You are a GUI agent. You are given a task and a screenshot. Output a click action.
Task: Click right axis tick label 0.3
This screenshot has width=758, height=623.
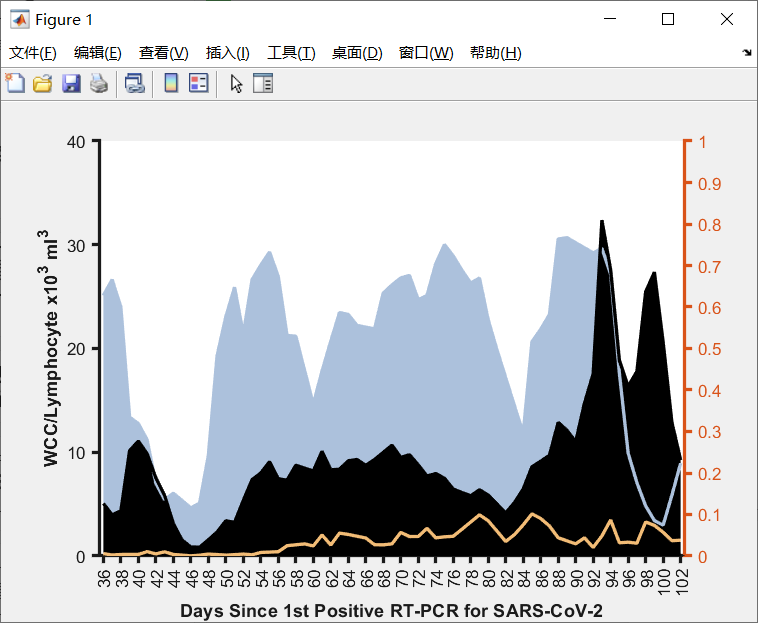click(710, 432)
